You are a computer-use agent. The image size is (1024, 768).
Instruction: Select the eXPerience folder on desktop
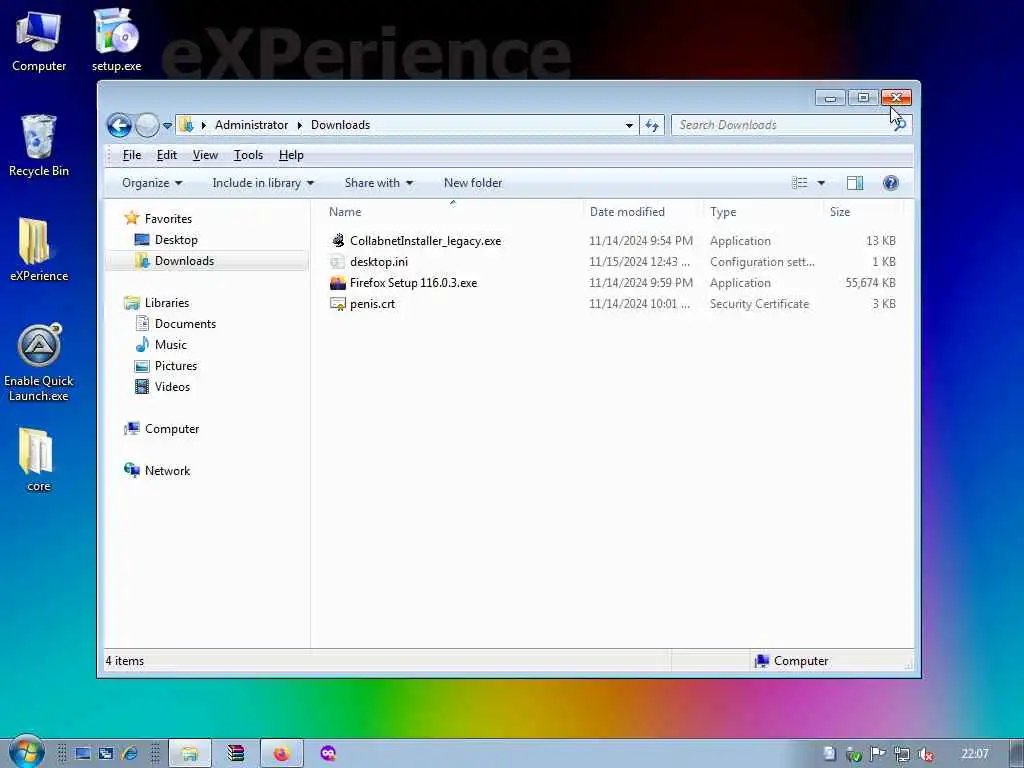[39, 250]
